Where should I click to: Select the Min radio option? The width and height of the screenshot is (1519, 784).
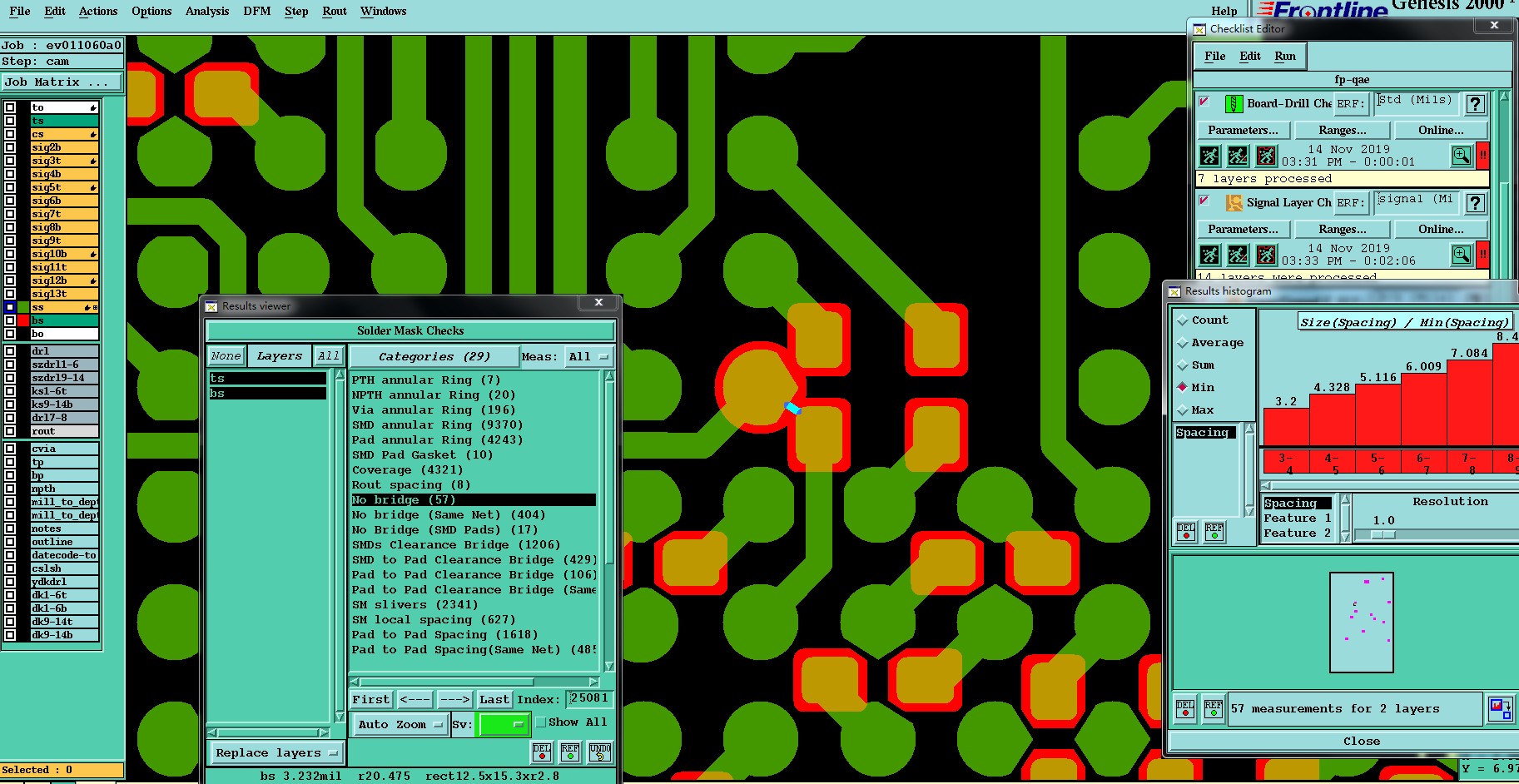[1182, 388]
